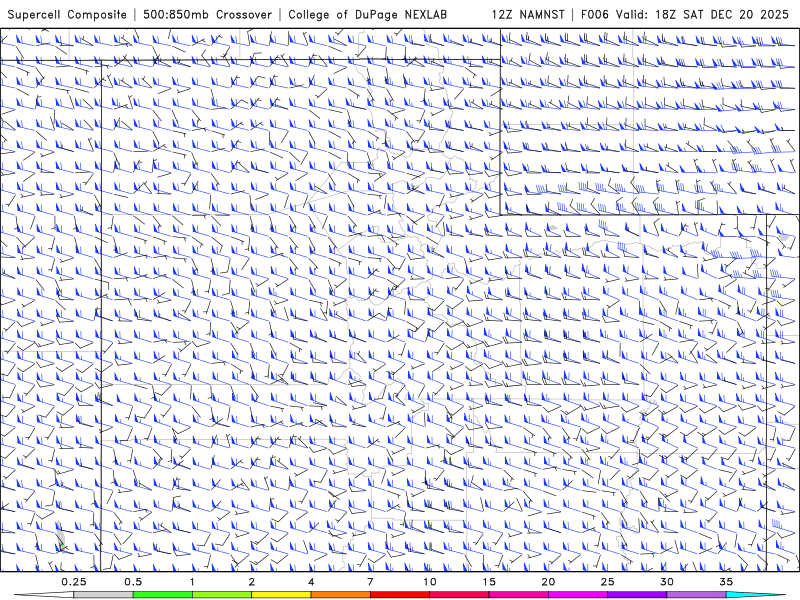Viewport: 800px width, 600px height.
Task: Click the '25' legend label
Action: point(607,582)
